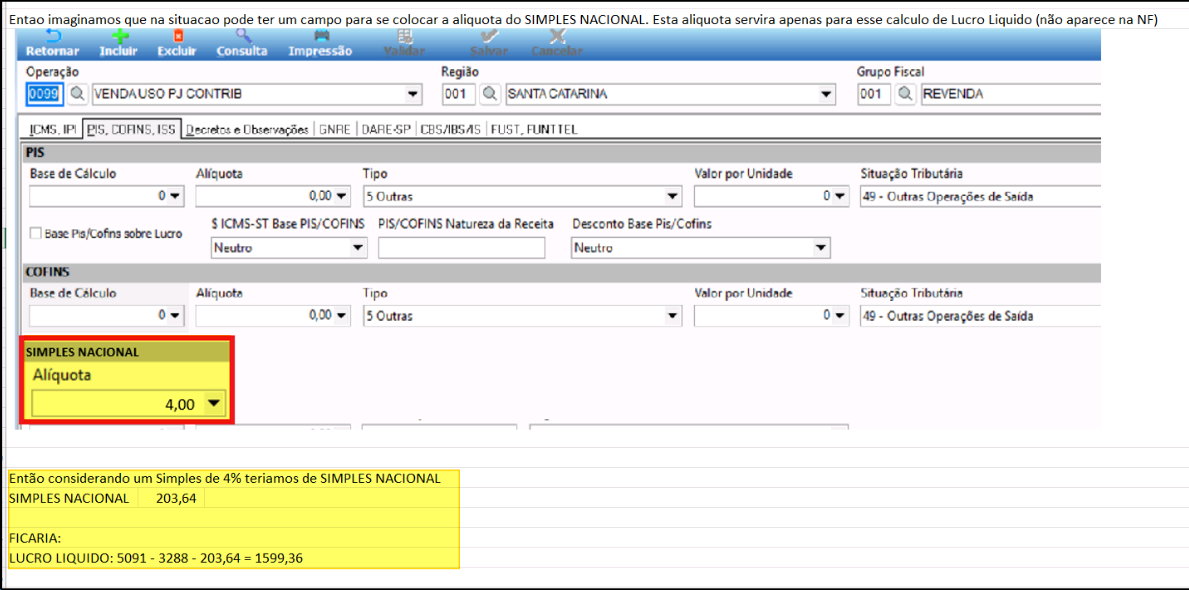The image size is (1189, 590).
Task: Open the FUST, FUNTTEL tab
Action: pyautogui.click(x=535, y=130)
